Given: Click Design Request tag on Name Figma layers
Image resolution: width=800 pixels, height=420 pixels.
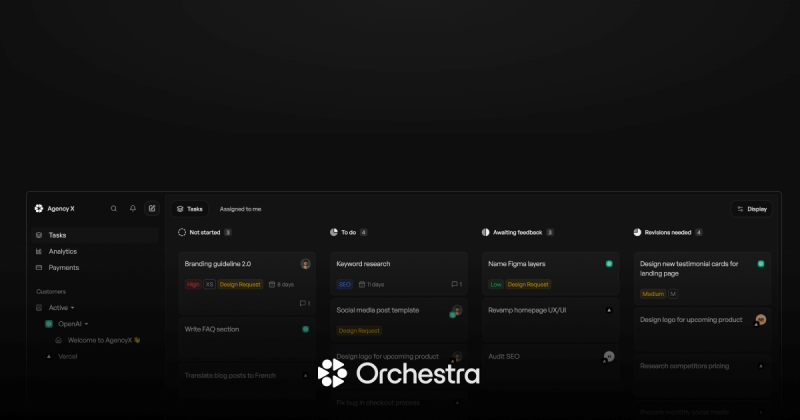Looking at the screenshot, I should coord(528,284).
